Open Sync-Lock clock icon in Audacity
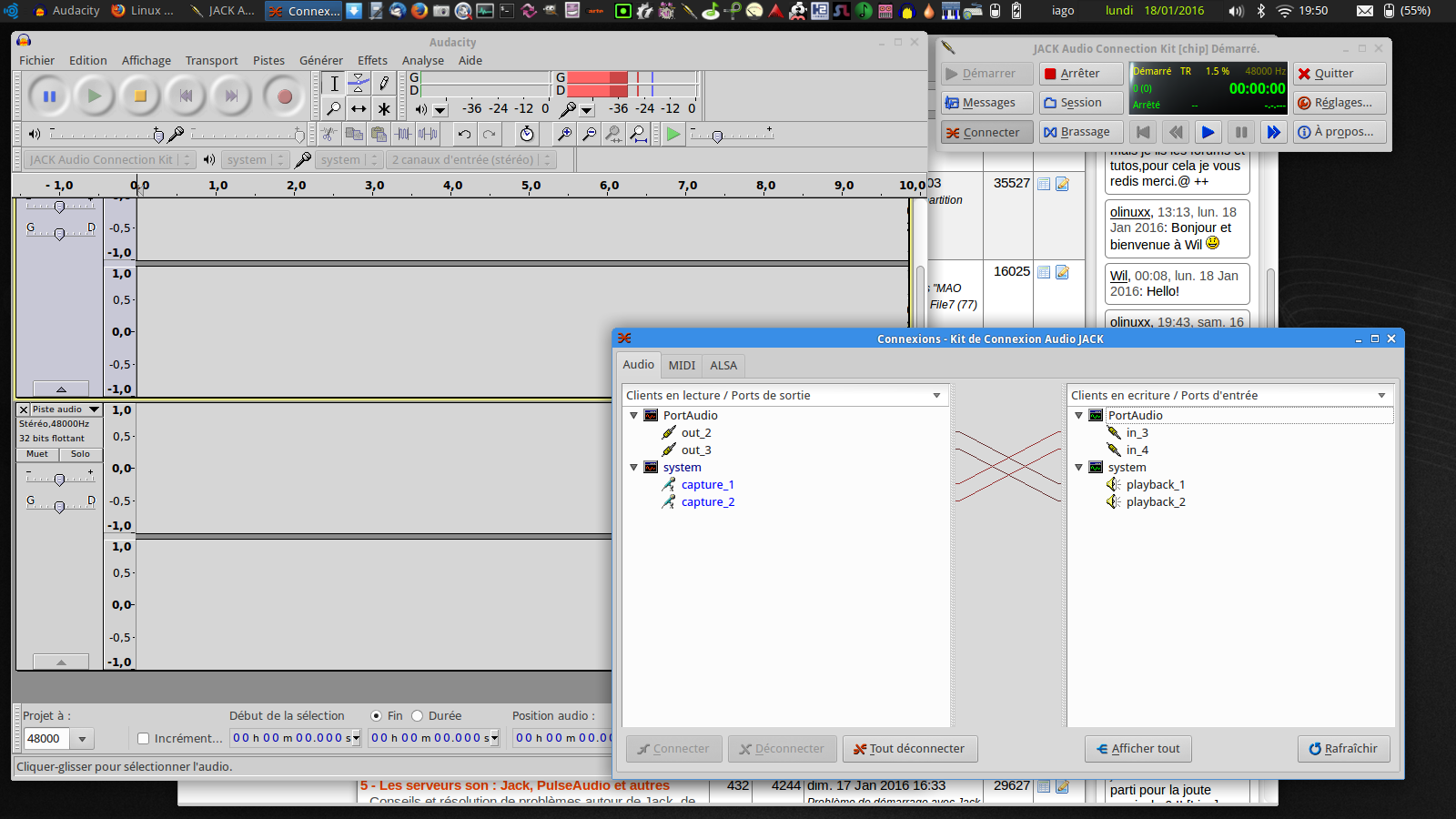 pyautogui.click(x=527, y=134)
